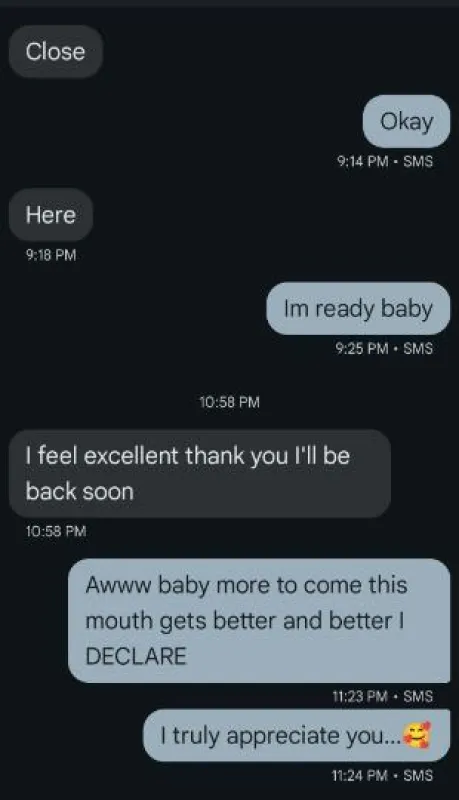Tap the SMS label beside 11:23 PM
Image resolution: width=459 pixels, height=800 pixels.
(x=418, y=696)
